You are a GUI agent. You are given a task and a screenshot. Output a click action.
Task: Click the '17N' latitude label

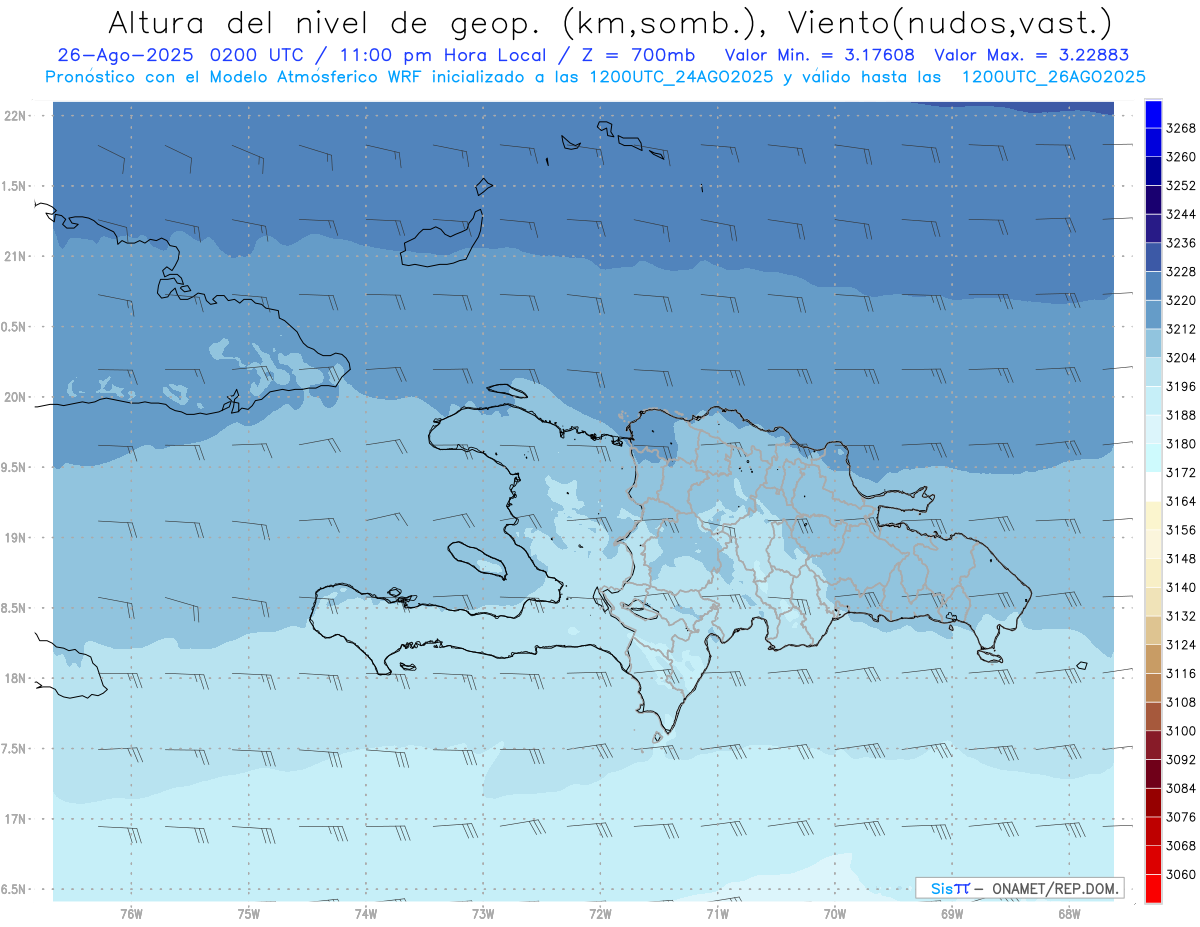(16, 819)
